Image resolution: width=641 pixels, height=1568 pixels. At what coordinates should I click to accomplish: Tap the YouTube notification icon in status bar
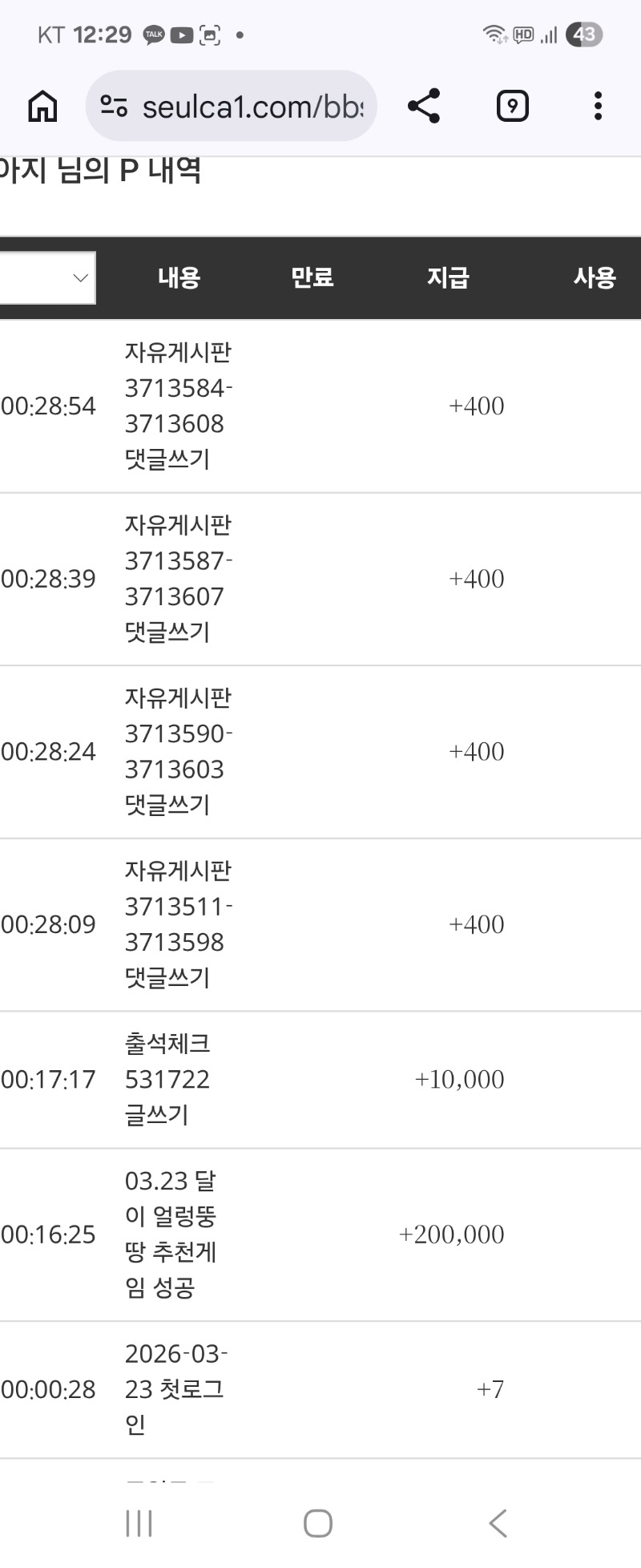click(x=182, y=35)
